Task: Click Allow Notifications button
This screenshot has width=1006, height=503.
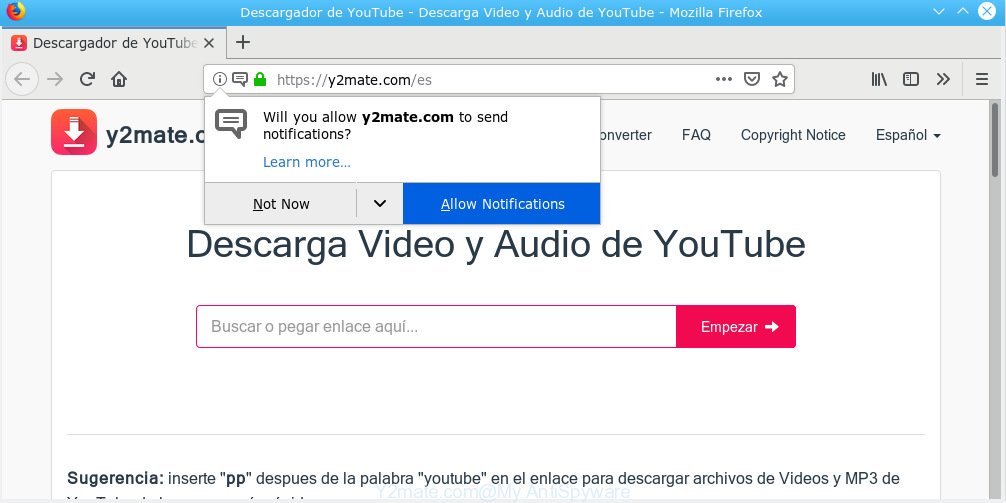Action: 502,204
